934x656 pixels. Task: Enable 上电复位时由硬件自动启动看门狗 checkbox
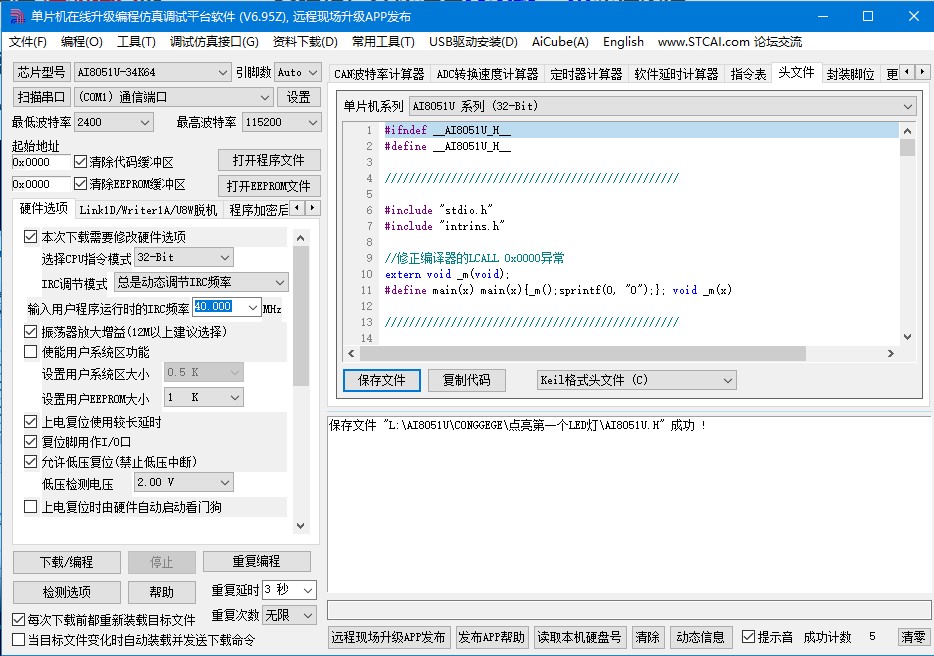point(30,506)
